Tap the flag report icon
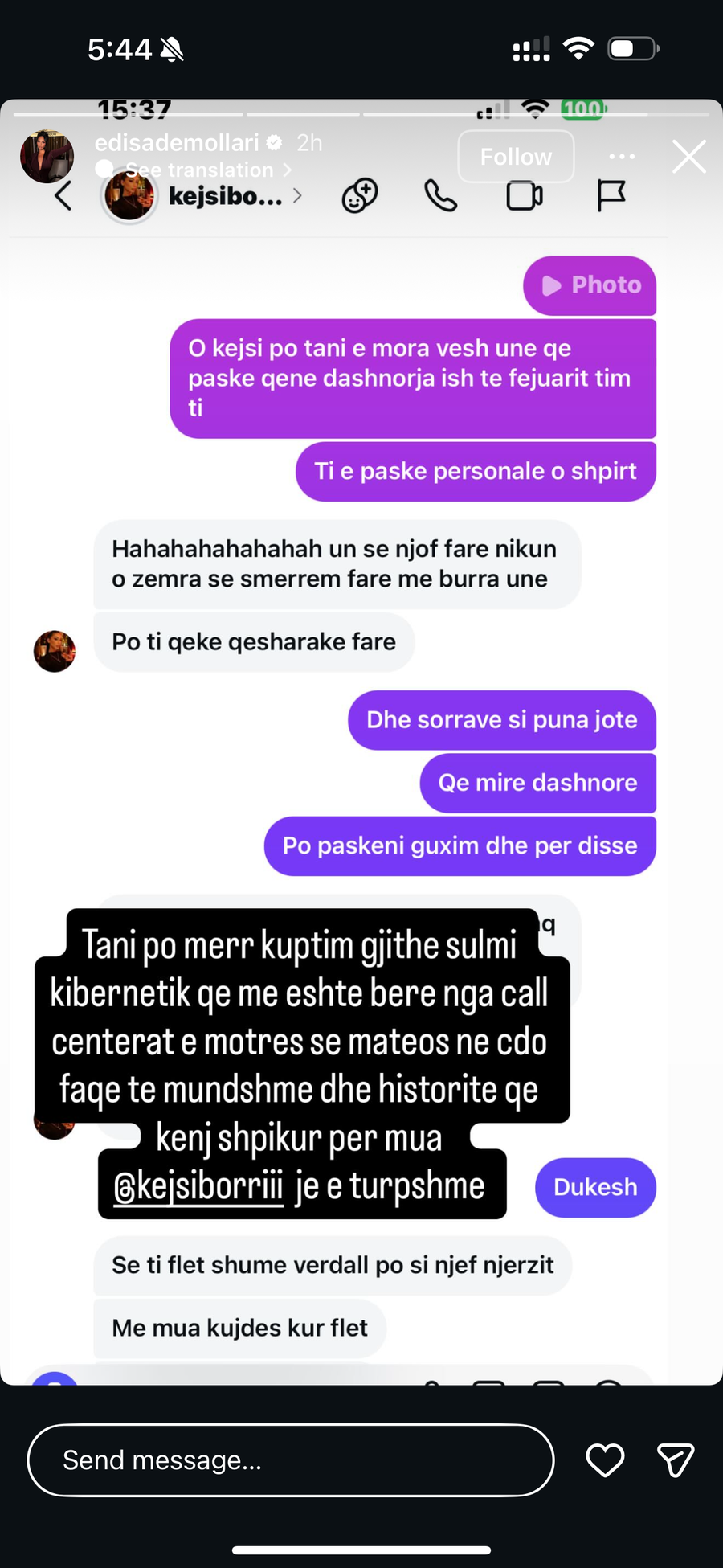 click(611, 195)
